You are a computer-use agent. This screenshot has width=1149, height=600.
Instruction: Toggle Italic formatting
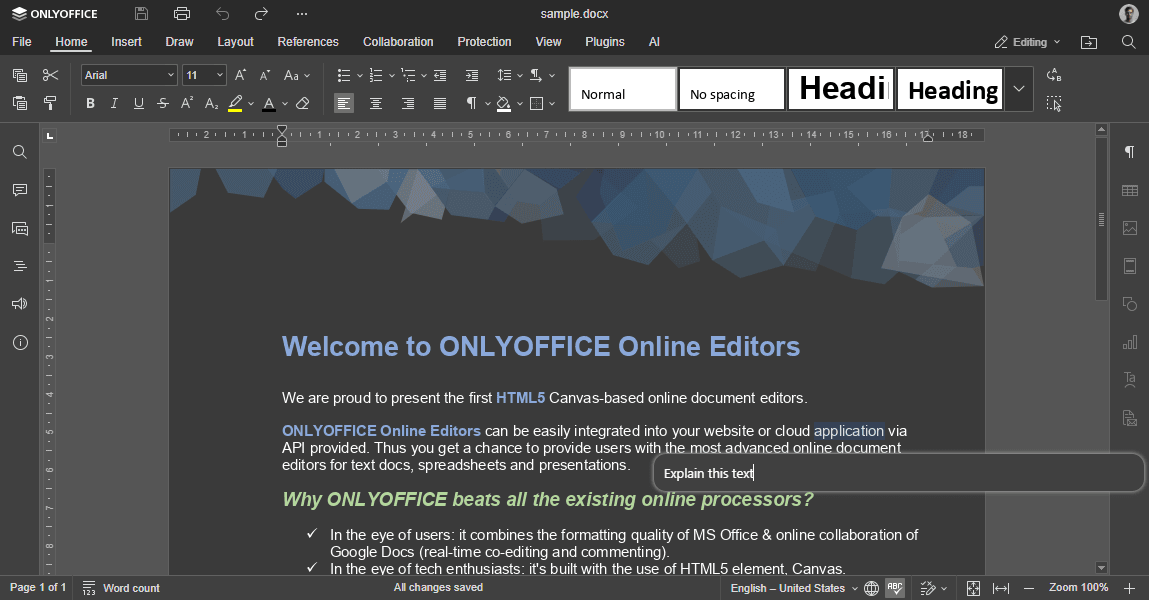tap(114, 103)
